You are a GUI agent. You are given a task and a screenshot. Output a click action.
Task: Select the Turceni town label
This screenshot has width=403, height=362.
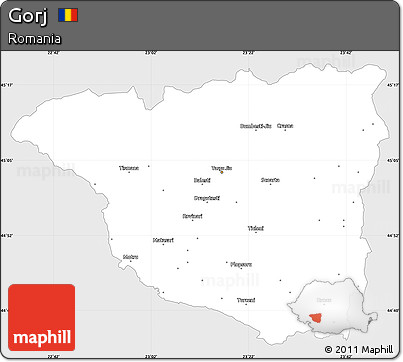coord(246,300)
